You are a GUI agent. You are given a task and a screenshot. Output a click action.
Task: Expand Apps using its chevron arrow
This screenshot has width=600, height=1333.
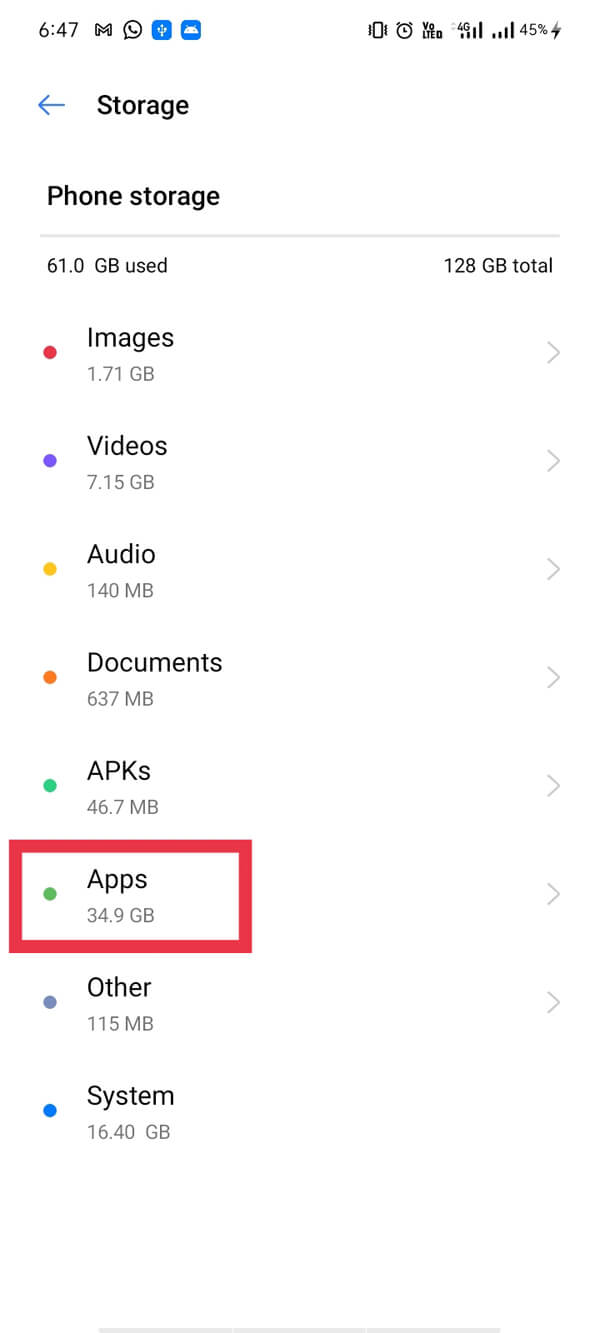point(553,895)
